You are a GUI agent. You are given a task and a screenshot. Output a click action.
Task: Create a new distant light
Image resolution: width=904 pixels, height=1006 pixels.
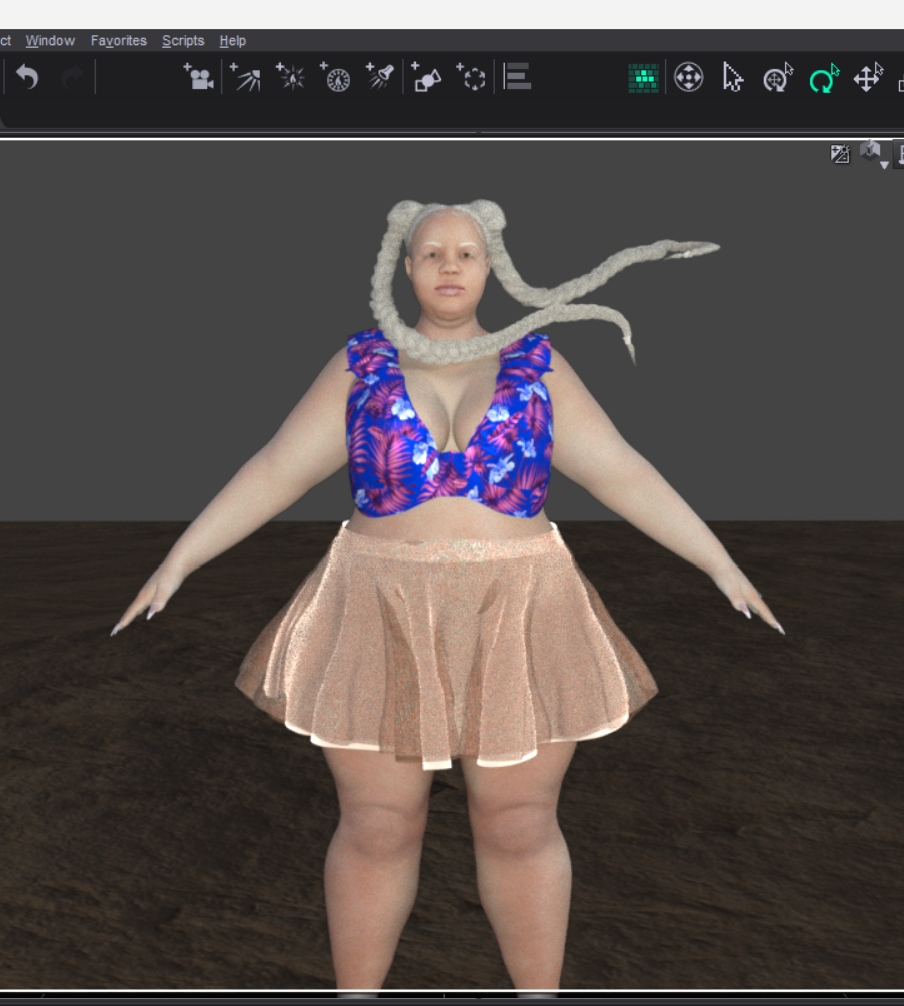[x=245, y=77]
